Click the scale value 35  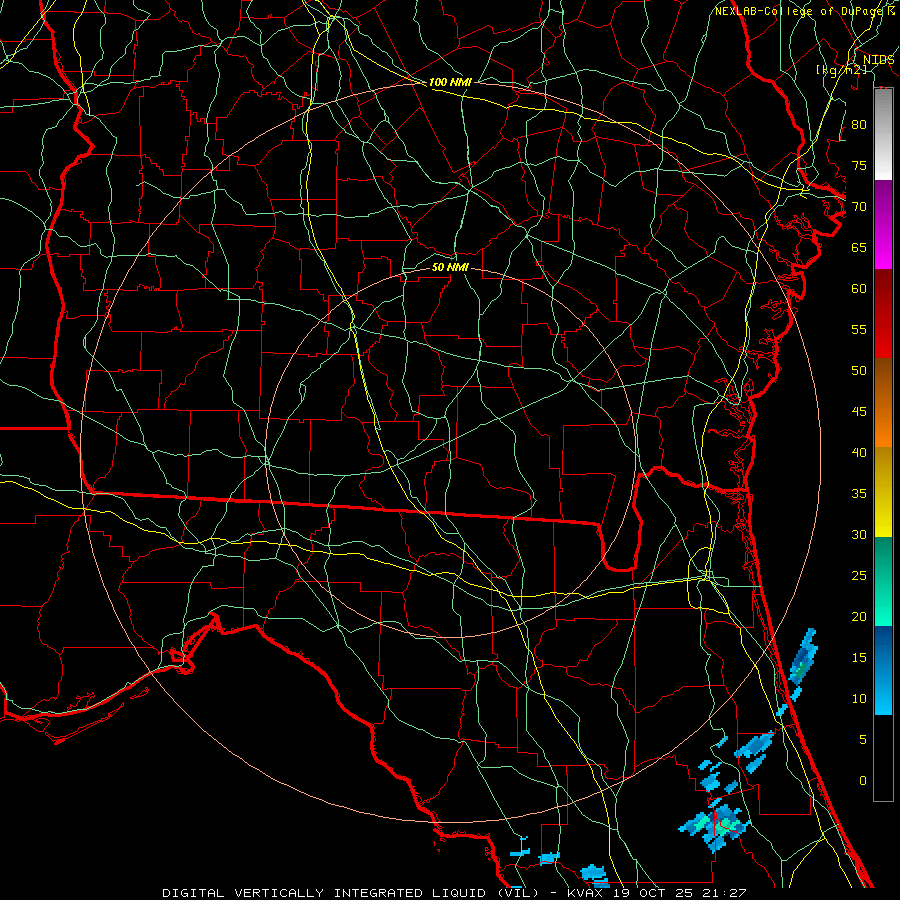coord(859,494)
